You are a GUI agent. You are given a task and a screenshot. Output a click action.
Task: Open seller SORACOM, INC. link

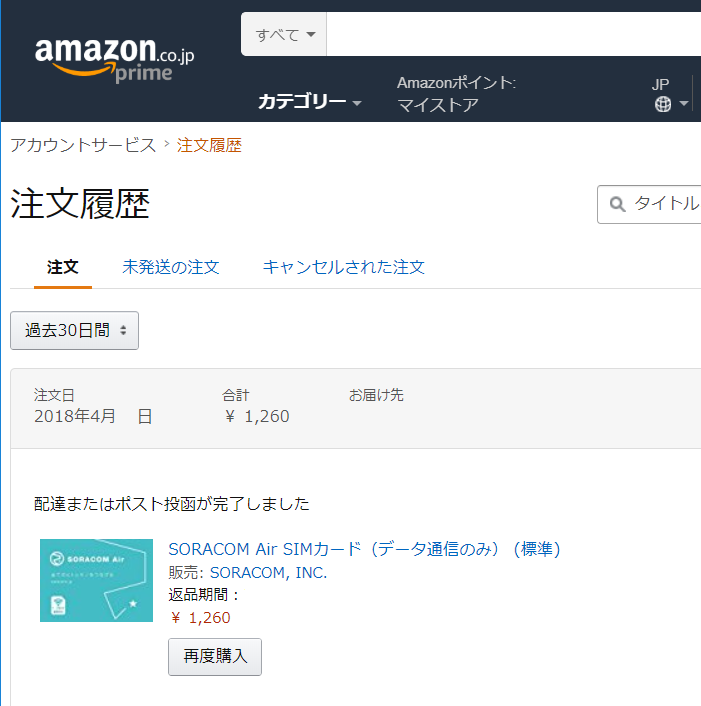268,573
